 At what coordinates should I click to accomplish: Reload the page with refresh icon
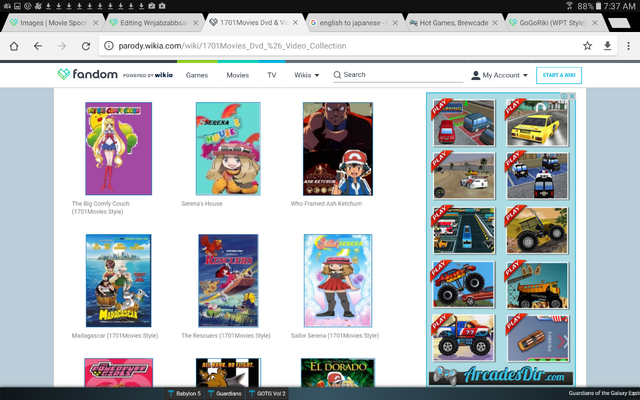[x=86, y=46]
